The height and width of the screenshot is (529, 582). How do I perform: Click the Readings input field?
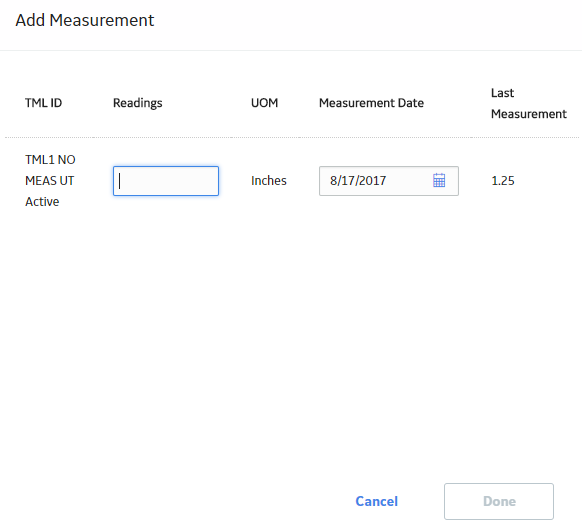click(166, 181)
